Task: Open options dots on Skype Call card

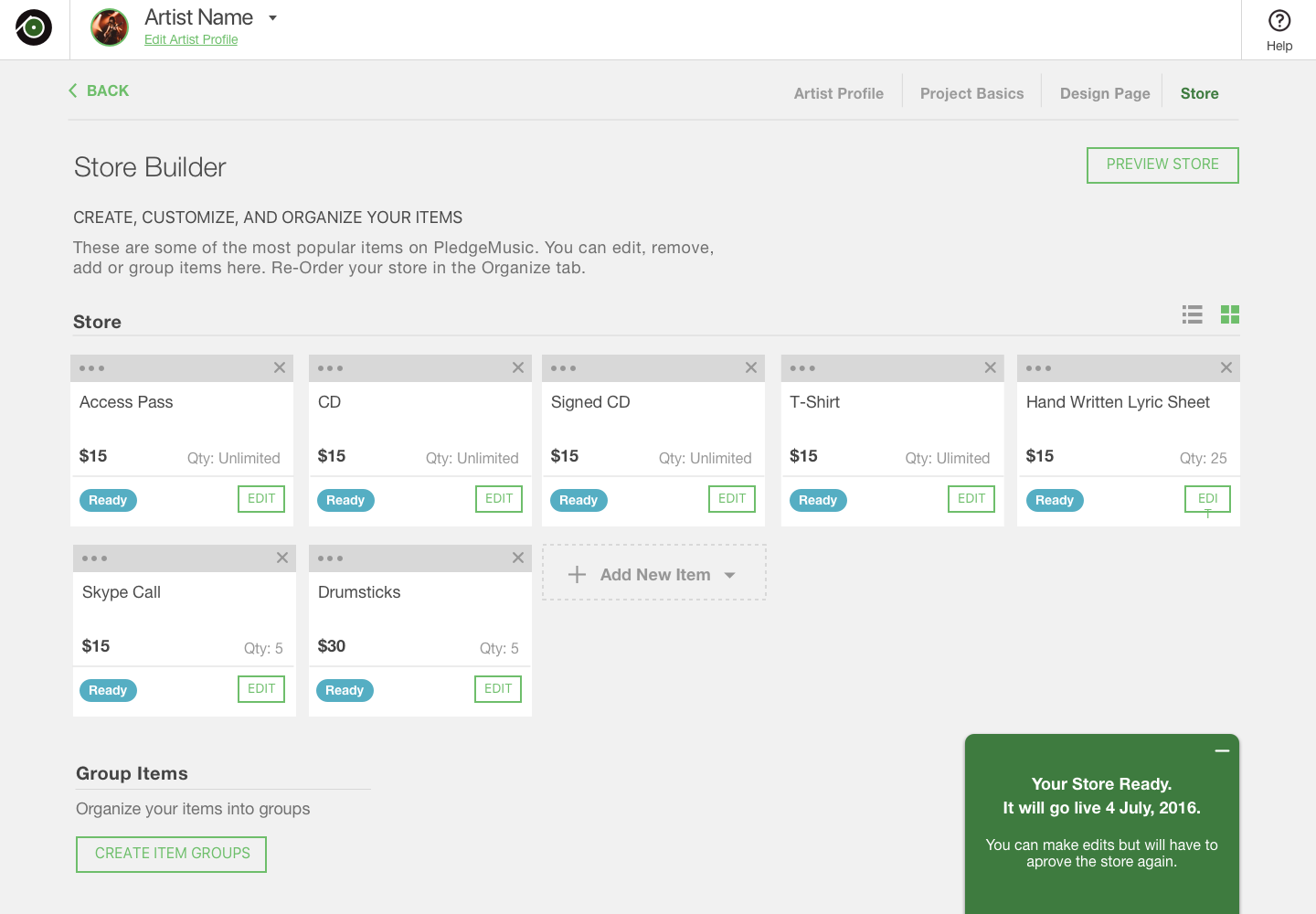Action: pyautogui.click(x=94, y=558)
